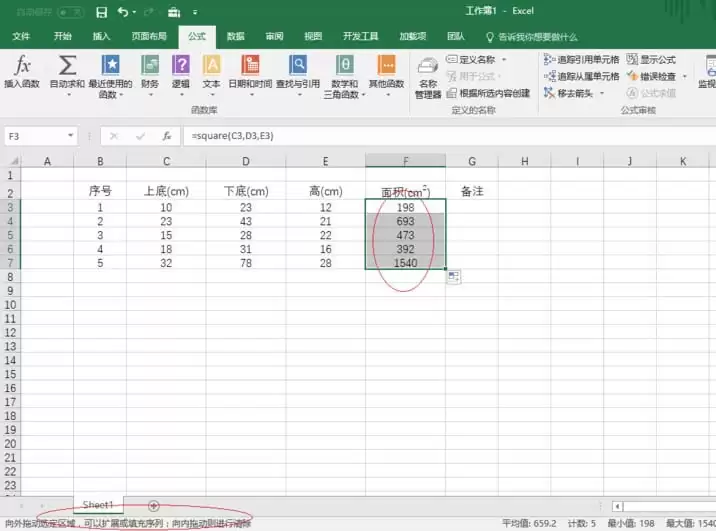This screenshot has width=716, height=531.
Task: Click the Save disk icon in title bar
Action: (101, 12)
